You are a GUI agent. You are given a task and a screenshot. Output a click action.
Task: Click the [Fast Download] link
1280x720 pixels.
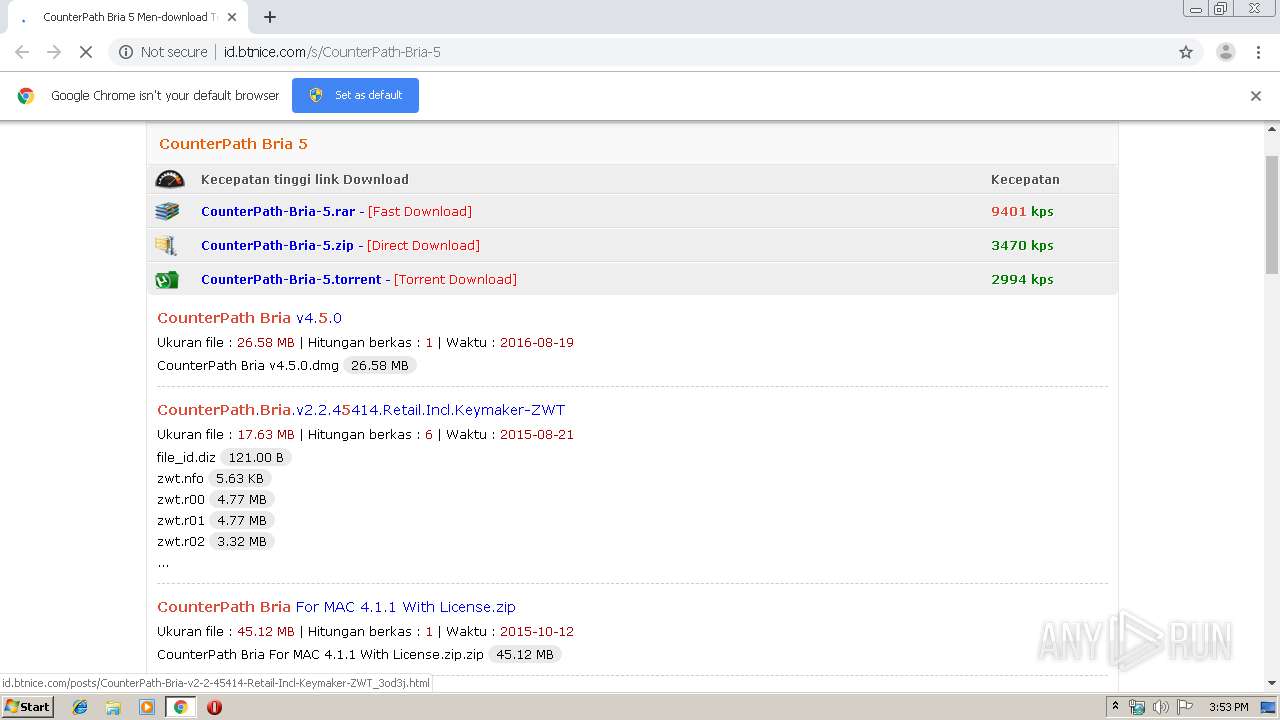tap(420, 211)
